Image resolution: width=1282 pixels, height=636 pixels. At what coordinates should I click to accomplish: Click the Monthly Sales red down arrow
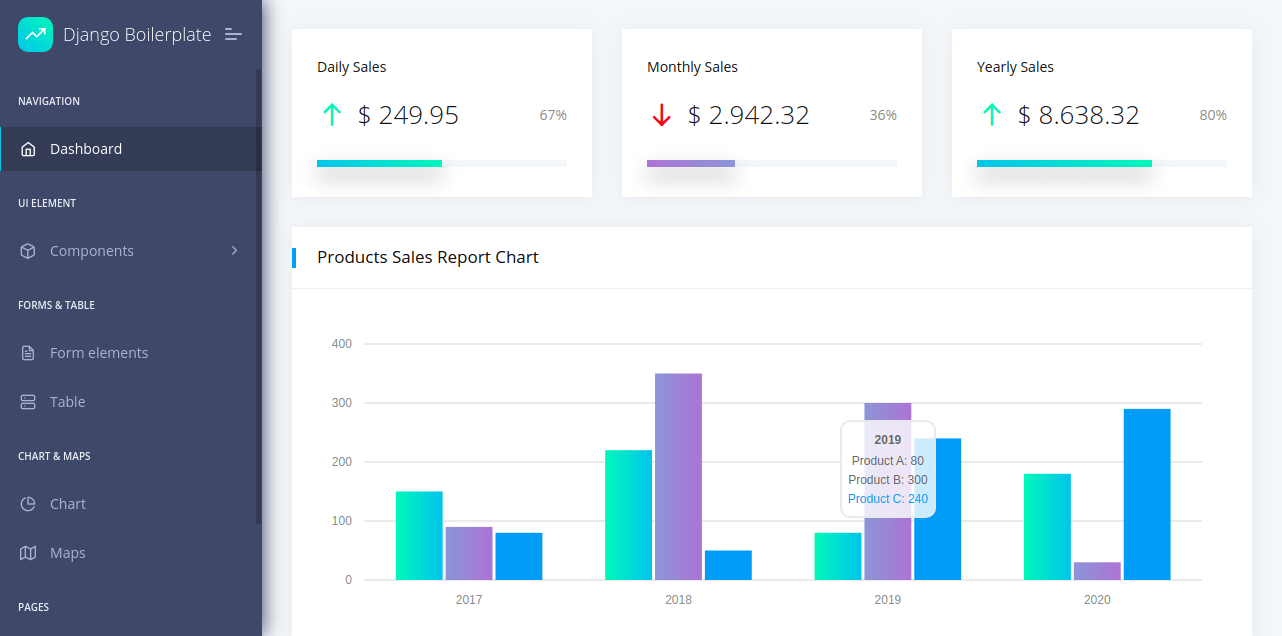click(x=661, y=115)
